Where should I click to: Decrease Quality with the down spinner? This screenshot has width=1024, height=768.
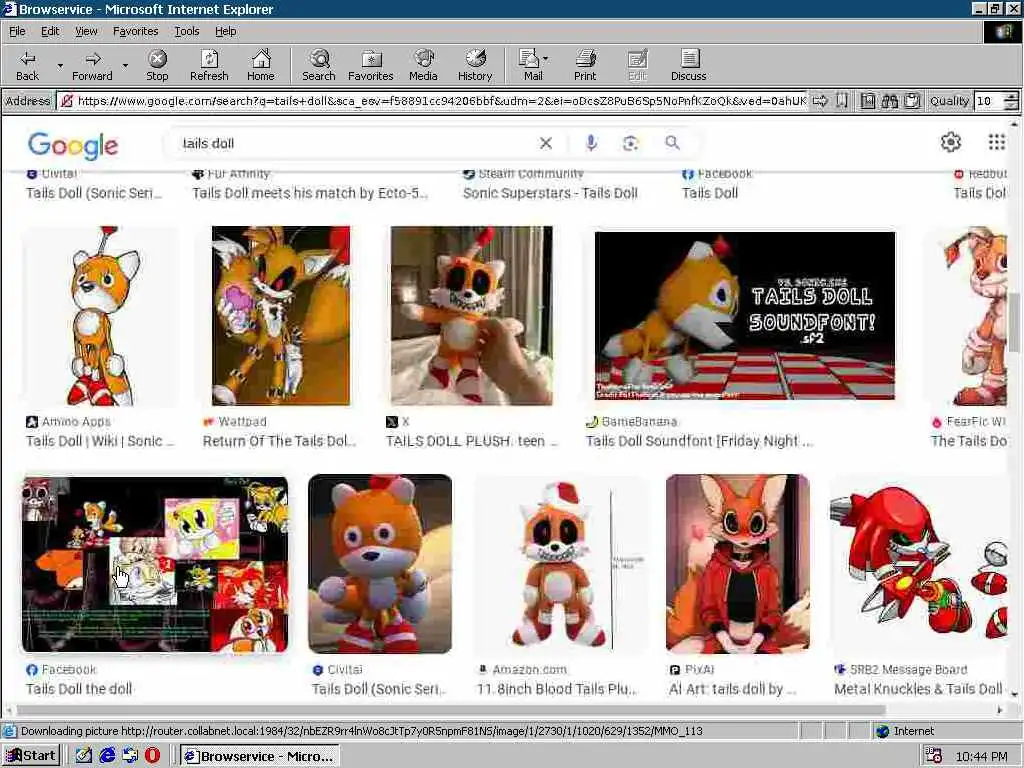1011,105
